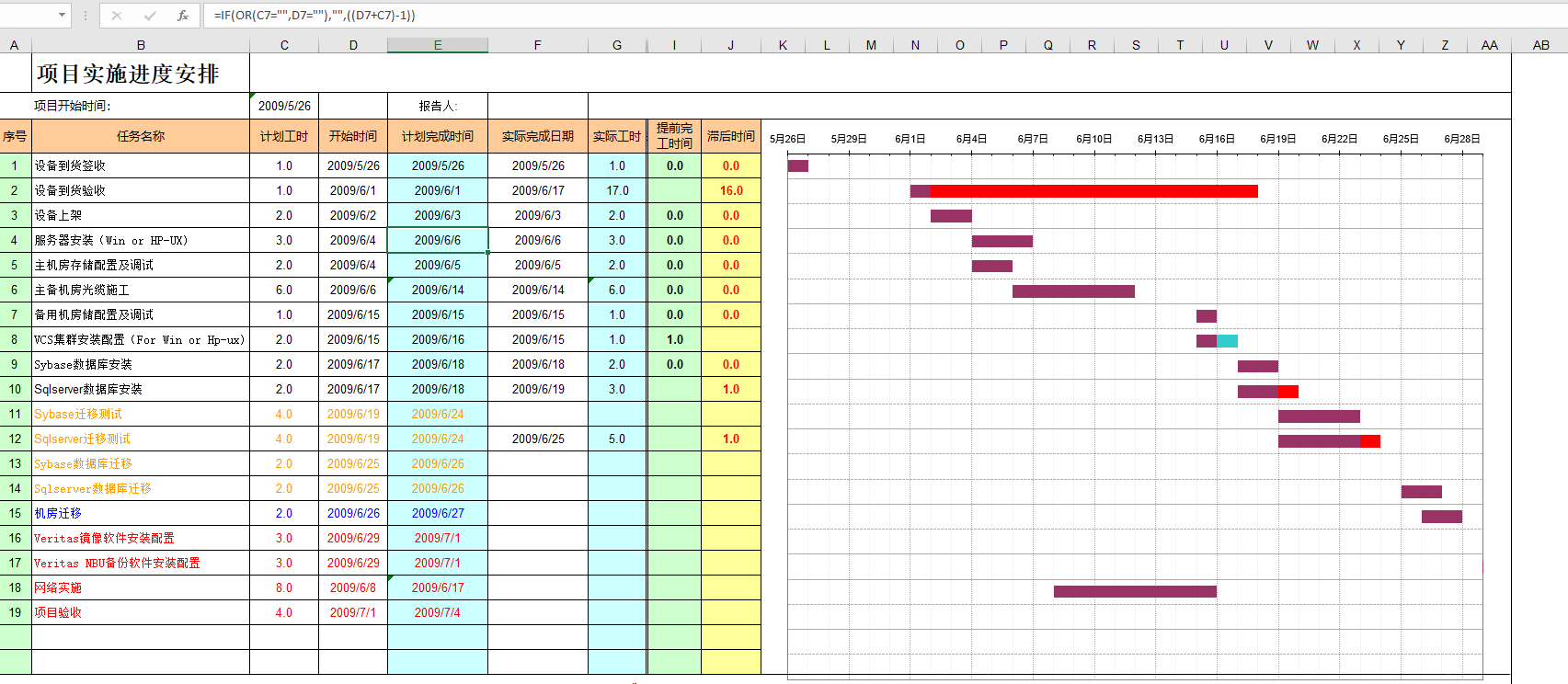The width and height of the screenshot is (1568, 684).
Task: Select red task cell 项目验收
Action: [x=141, y=612]
